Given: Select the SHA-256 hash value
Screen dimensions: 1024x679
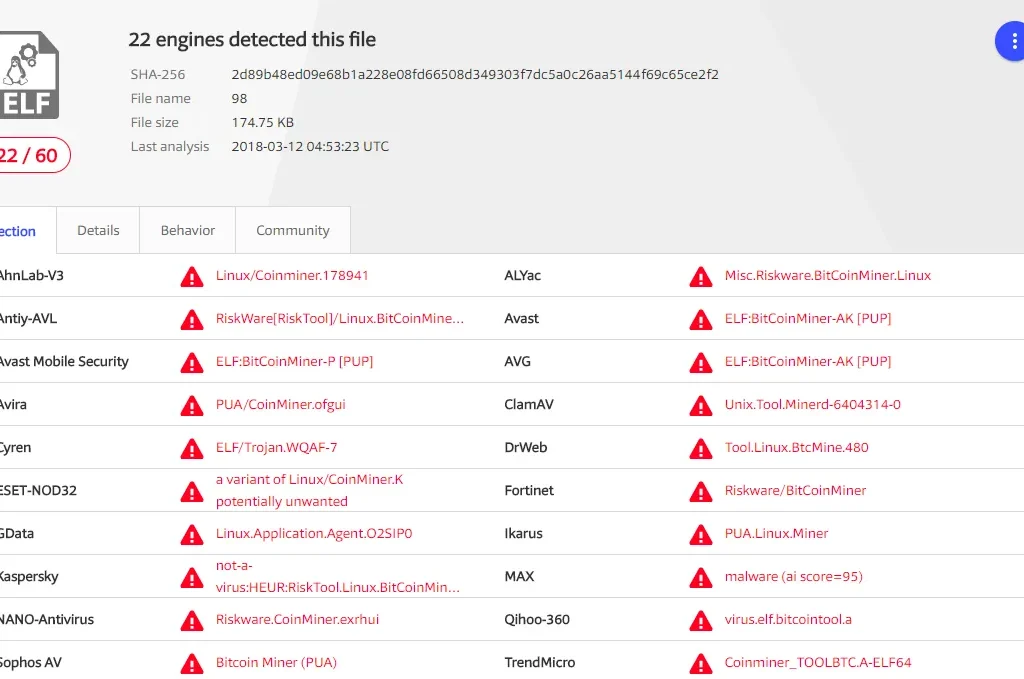Looking at the screenshot, I should coord(475,74).
